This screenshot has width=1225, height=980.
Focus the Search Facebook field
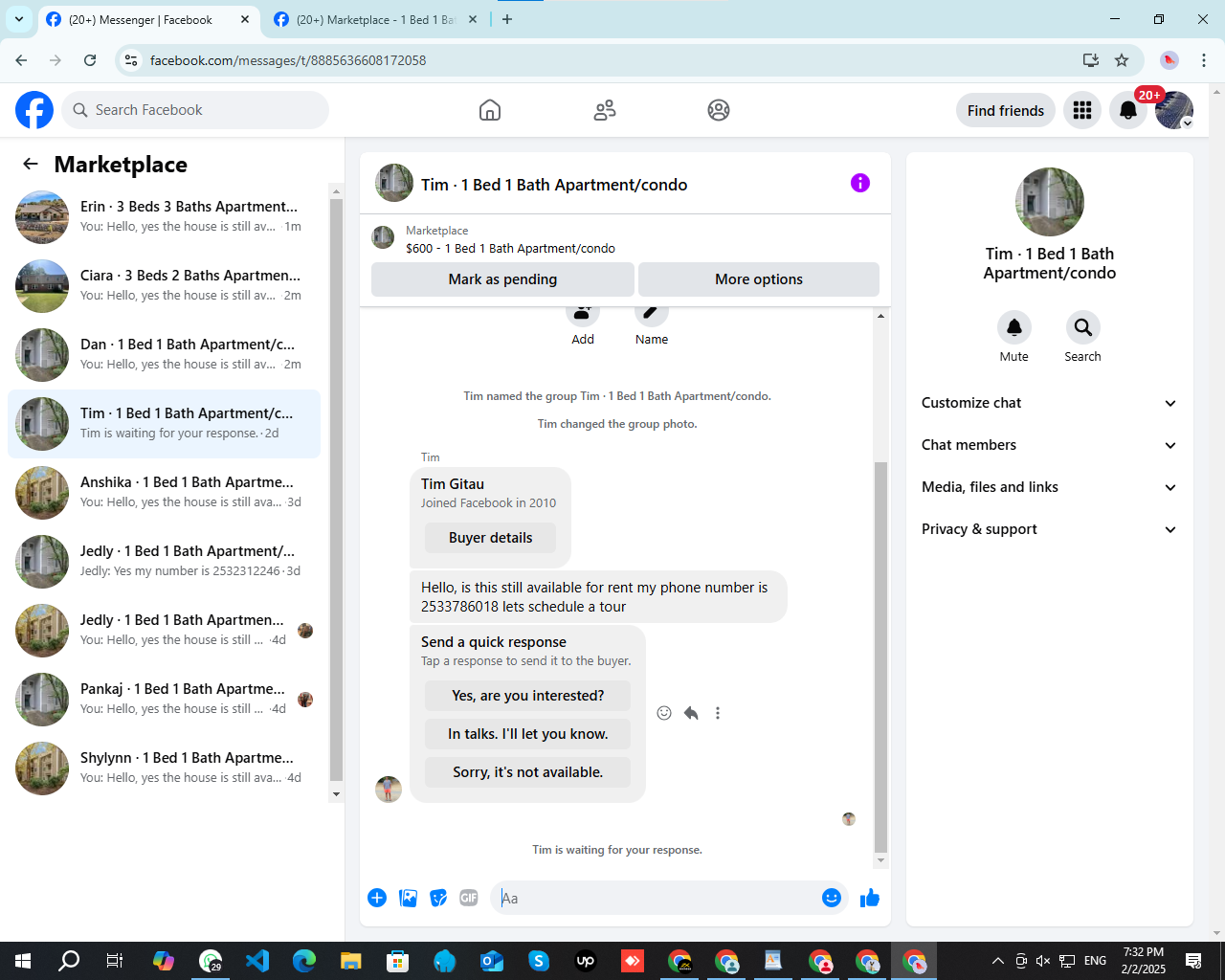pyautogui.click(x=195, y=110)
